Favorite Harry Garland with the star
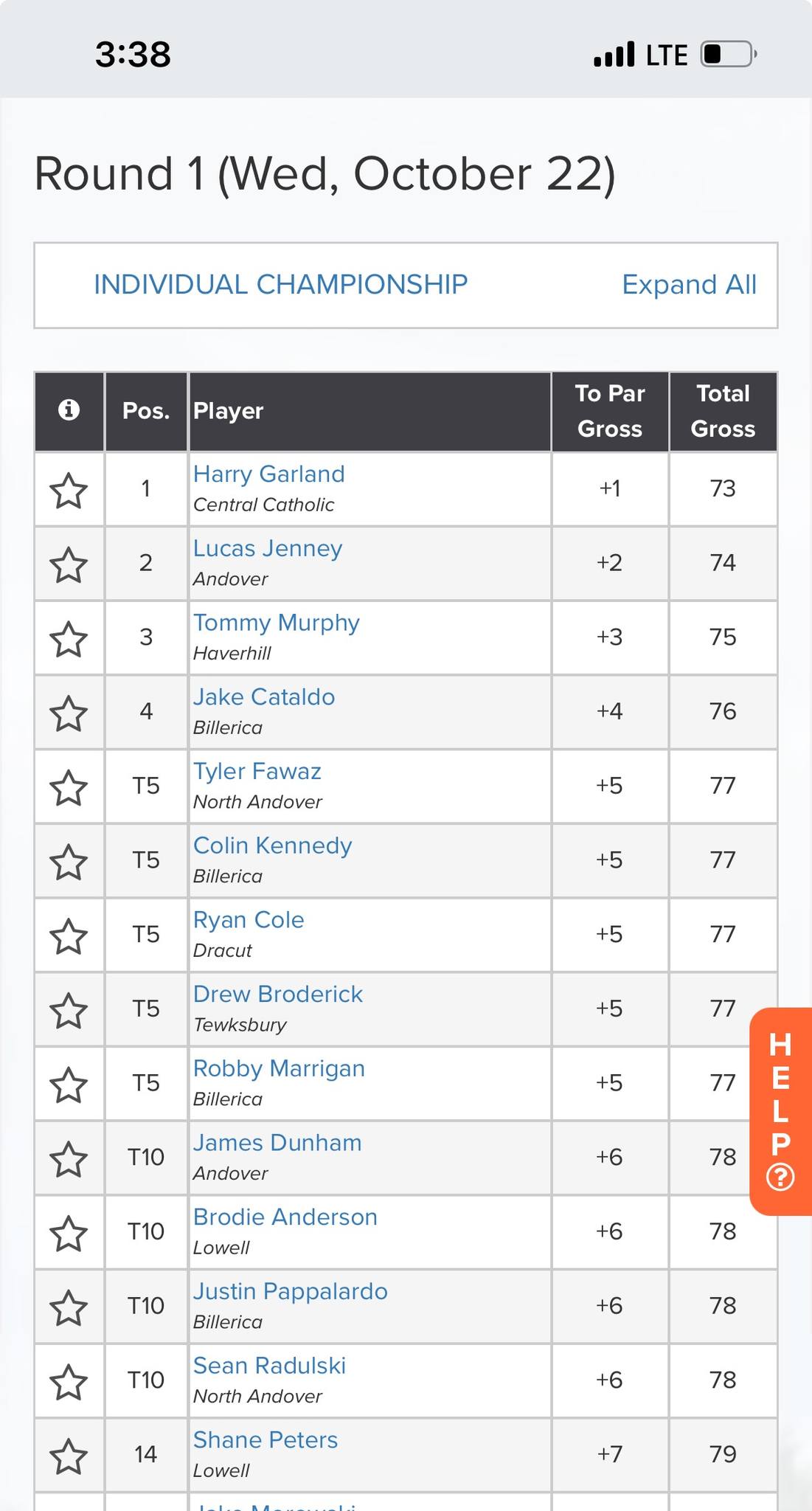The height and width of the screenshot is (1511, 812). (x=69, y=491)
